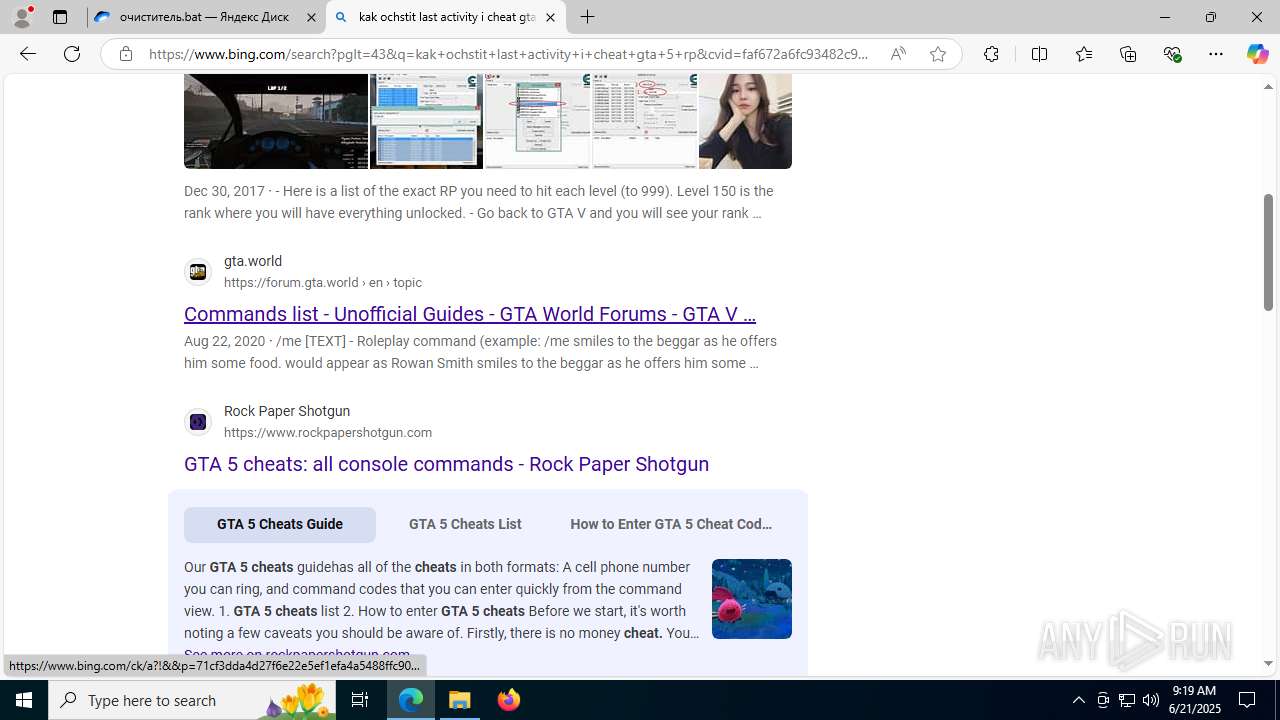The height and width of the screenshot is (720, 1280).
Task: Click the Dec 30, 2017 snippet text
Action: click(479, 202)
